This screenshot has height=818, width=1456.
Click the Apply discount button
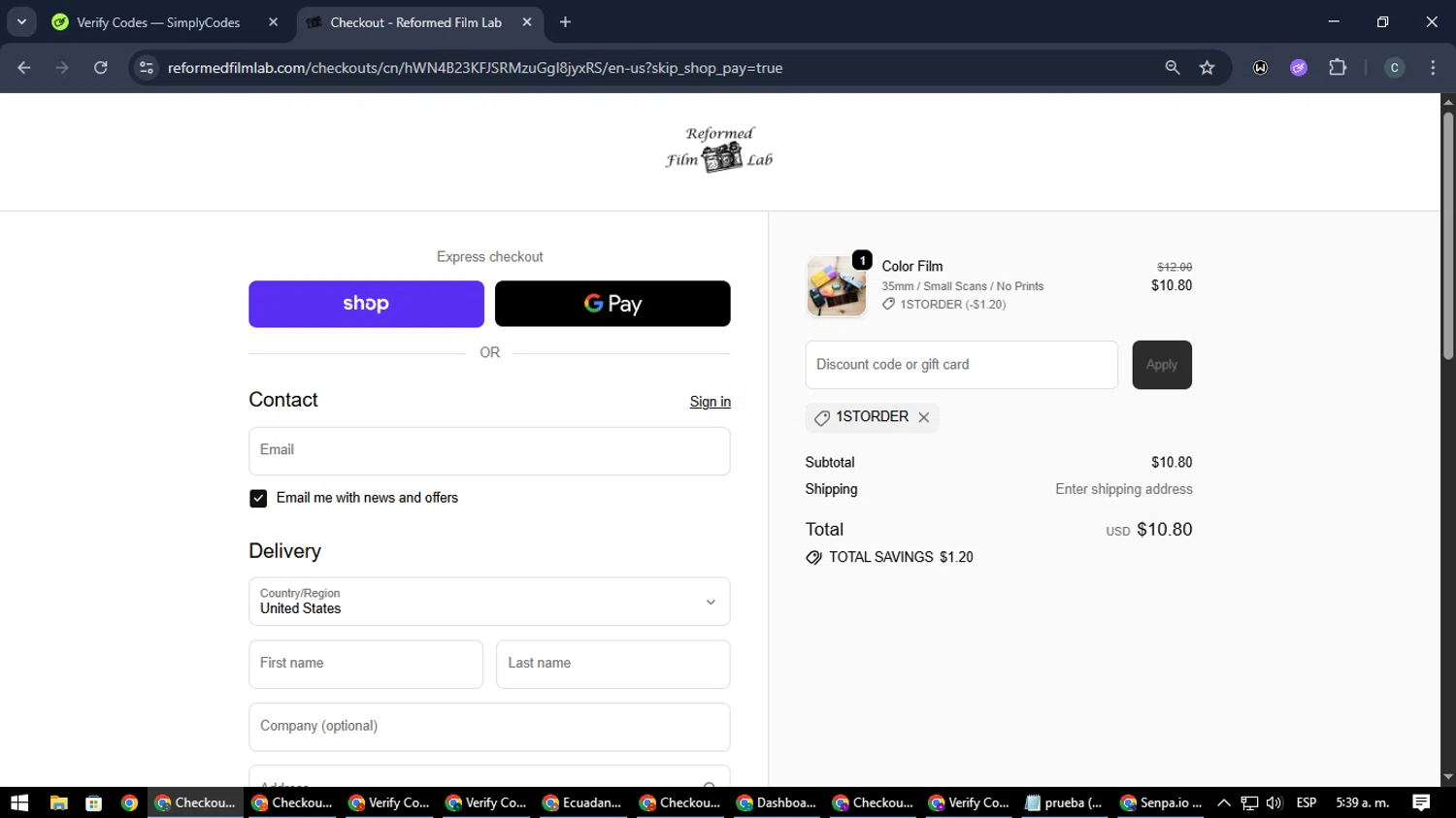[x=1162, y=365]
